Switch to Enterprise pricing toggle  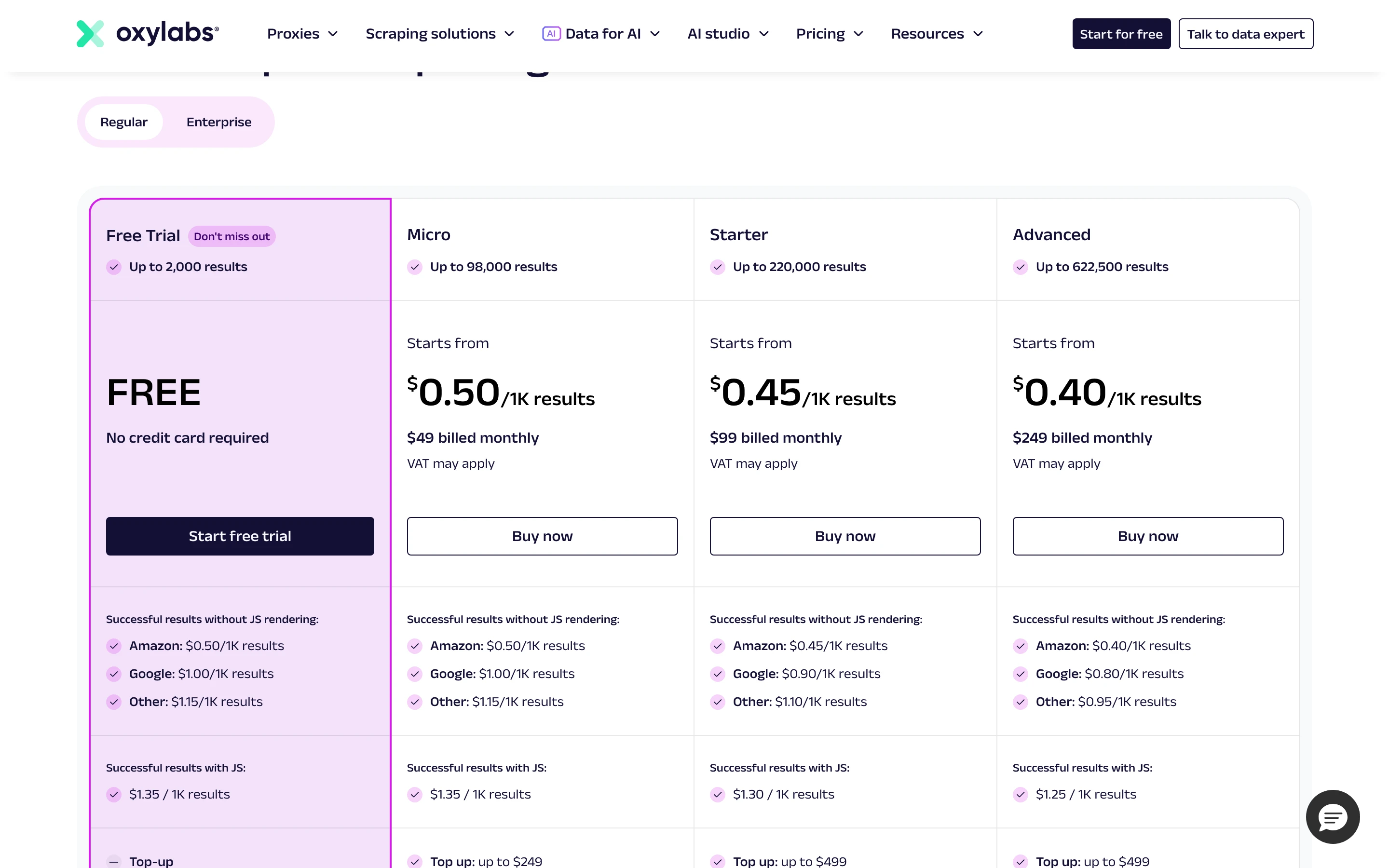[218, 122]
